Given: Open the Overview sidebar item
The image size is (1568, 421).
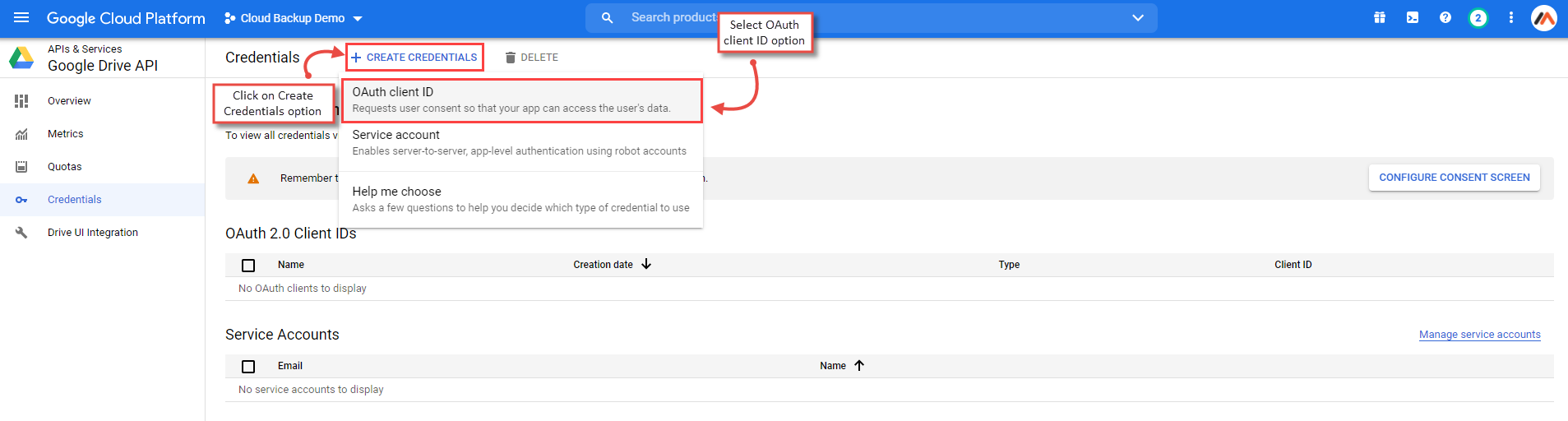Looking at the screenshot, I should coord(102,101).
